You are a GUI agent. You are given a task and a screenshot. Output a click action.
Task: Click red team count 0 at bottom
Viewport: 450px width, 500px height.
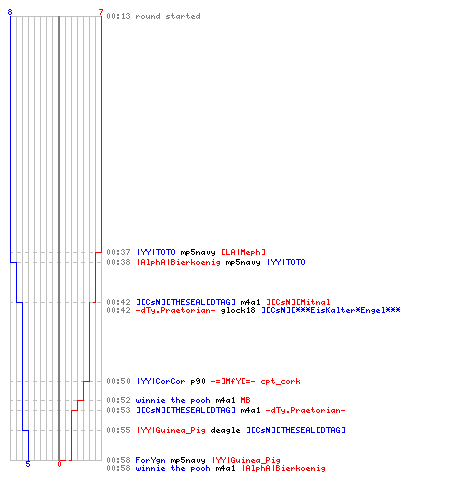pos(59,464)
